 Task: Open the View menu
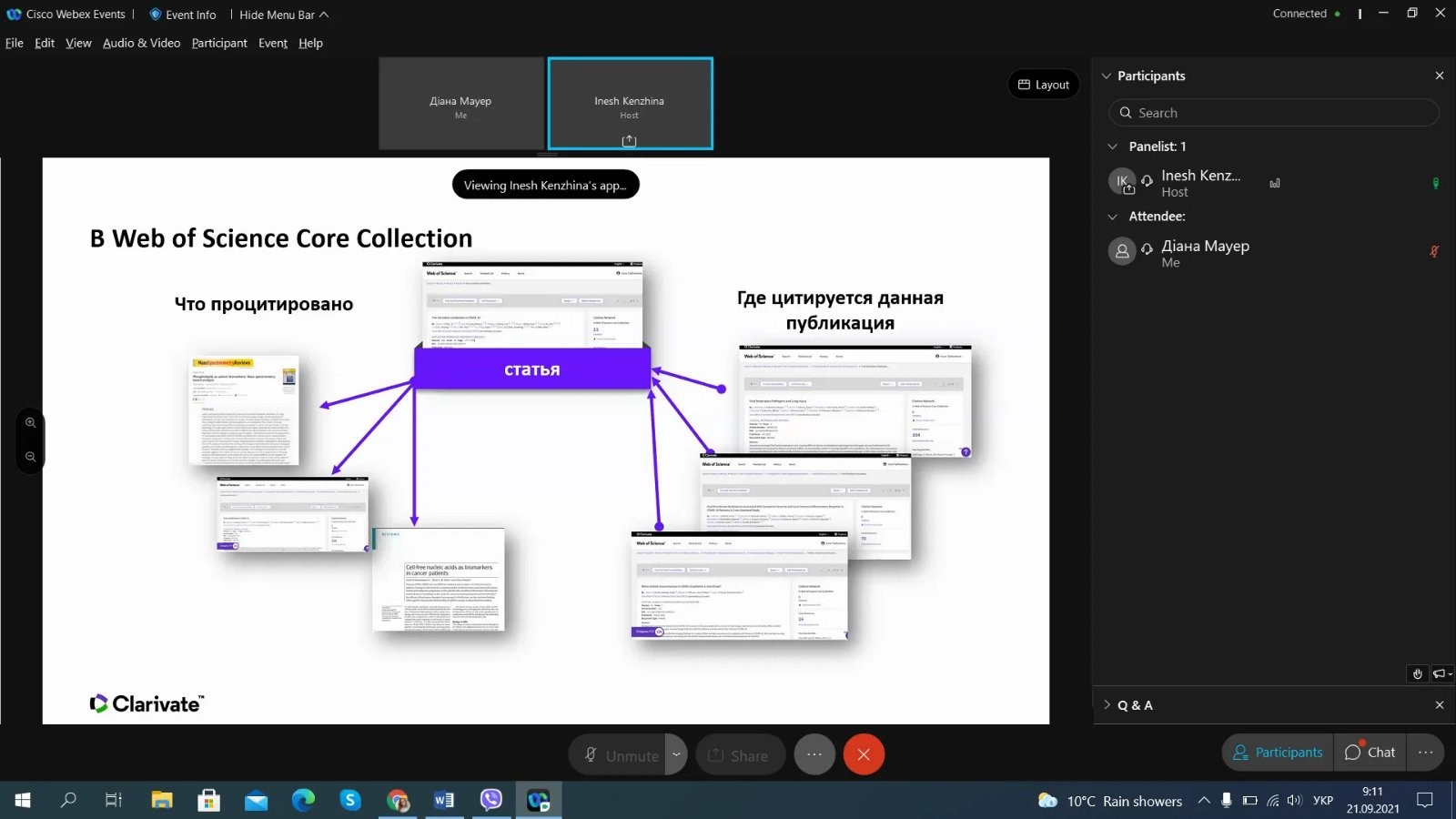coord(78,43)
